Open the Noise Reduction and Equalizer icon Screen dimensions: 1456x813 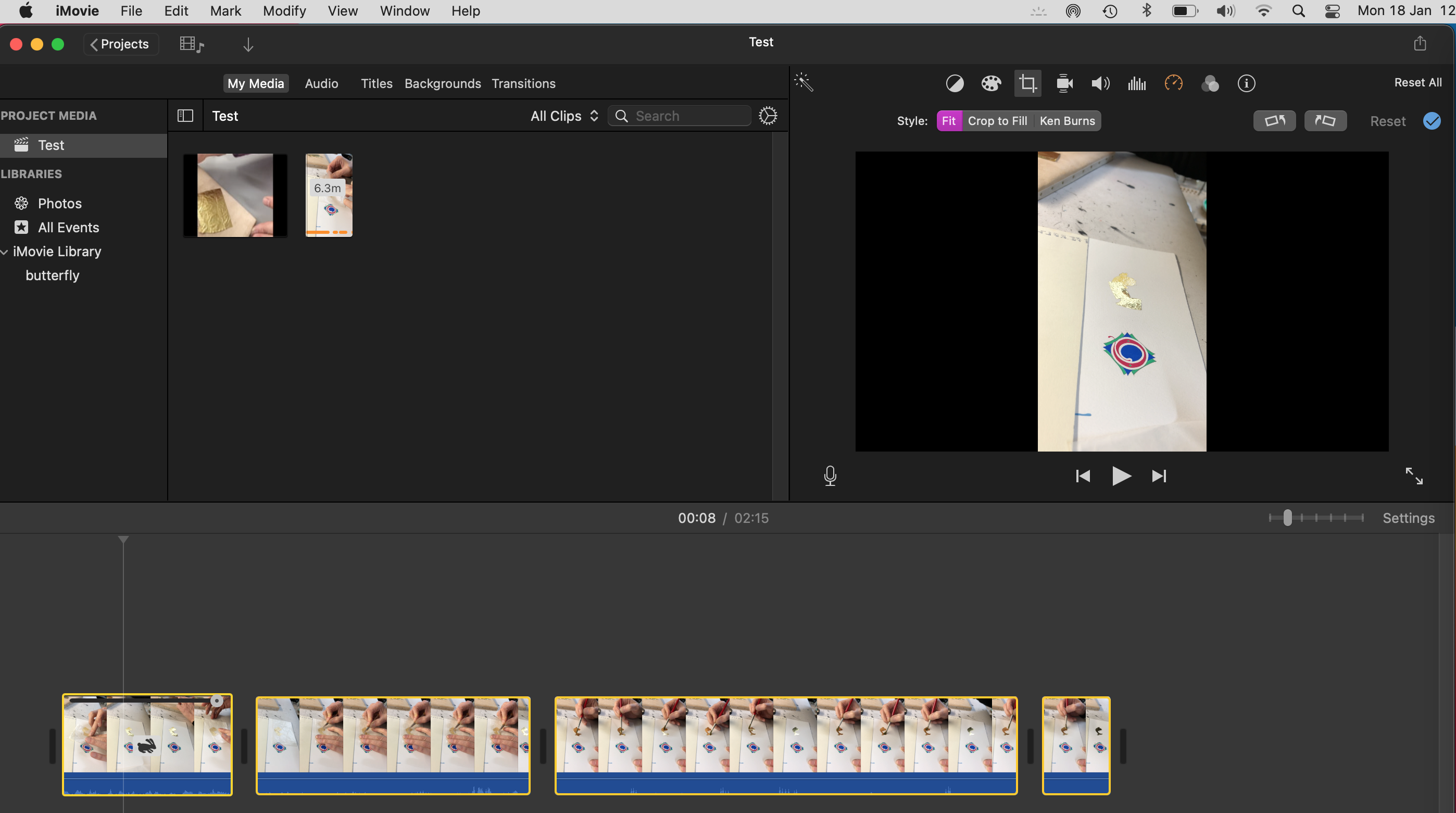(x=1137, y=84)
